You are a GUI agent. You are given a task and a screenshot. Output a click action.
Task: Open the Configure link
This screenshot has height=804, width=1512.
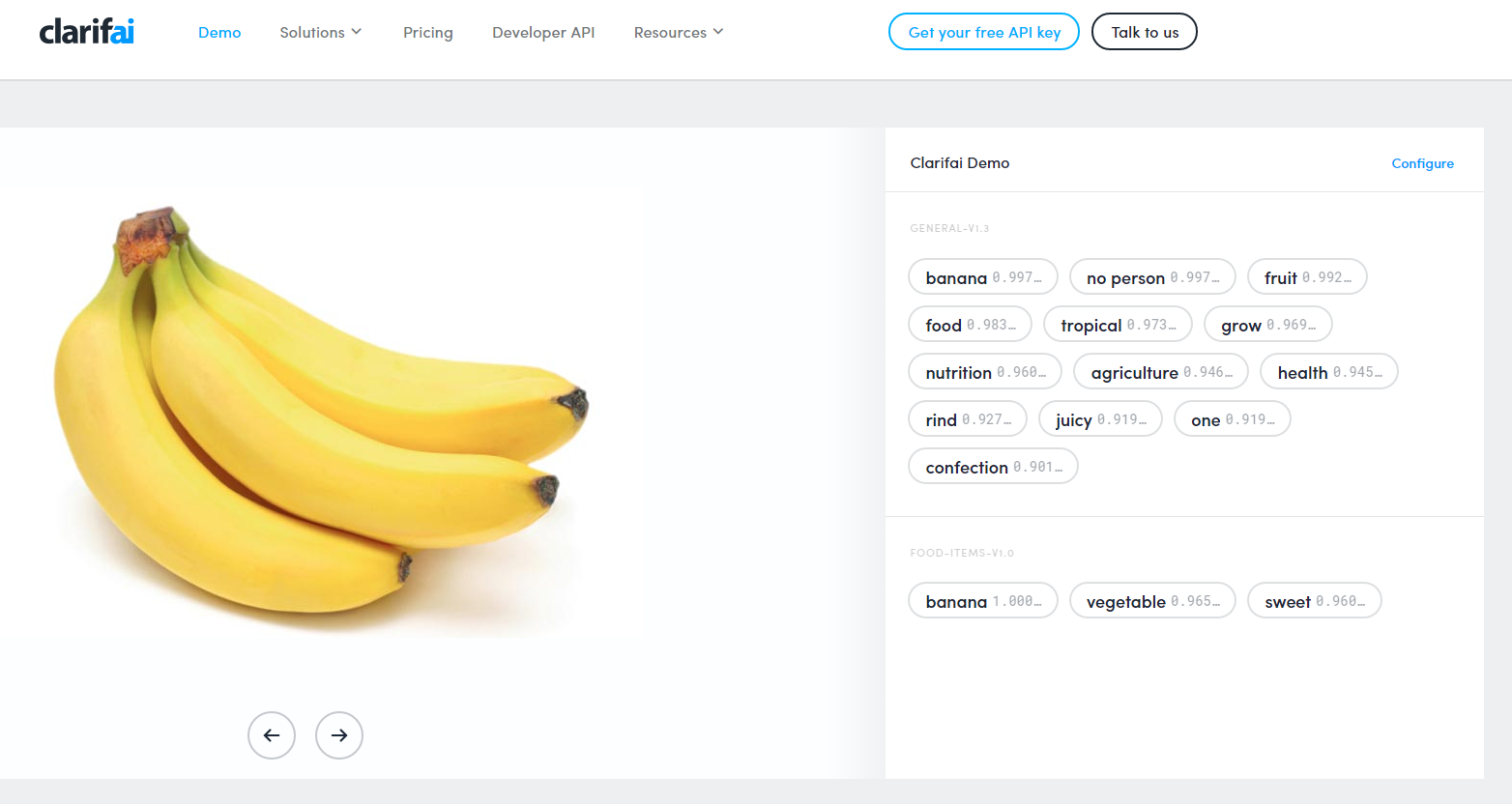tap(1422, 163)
